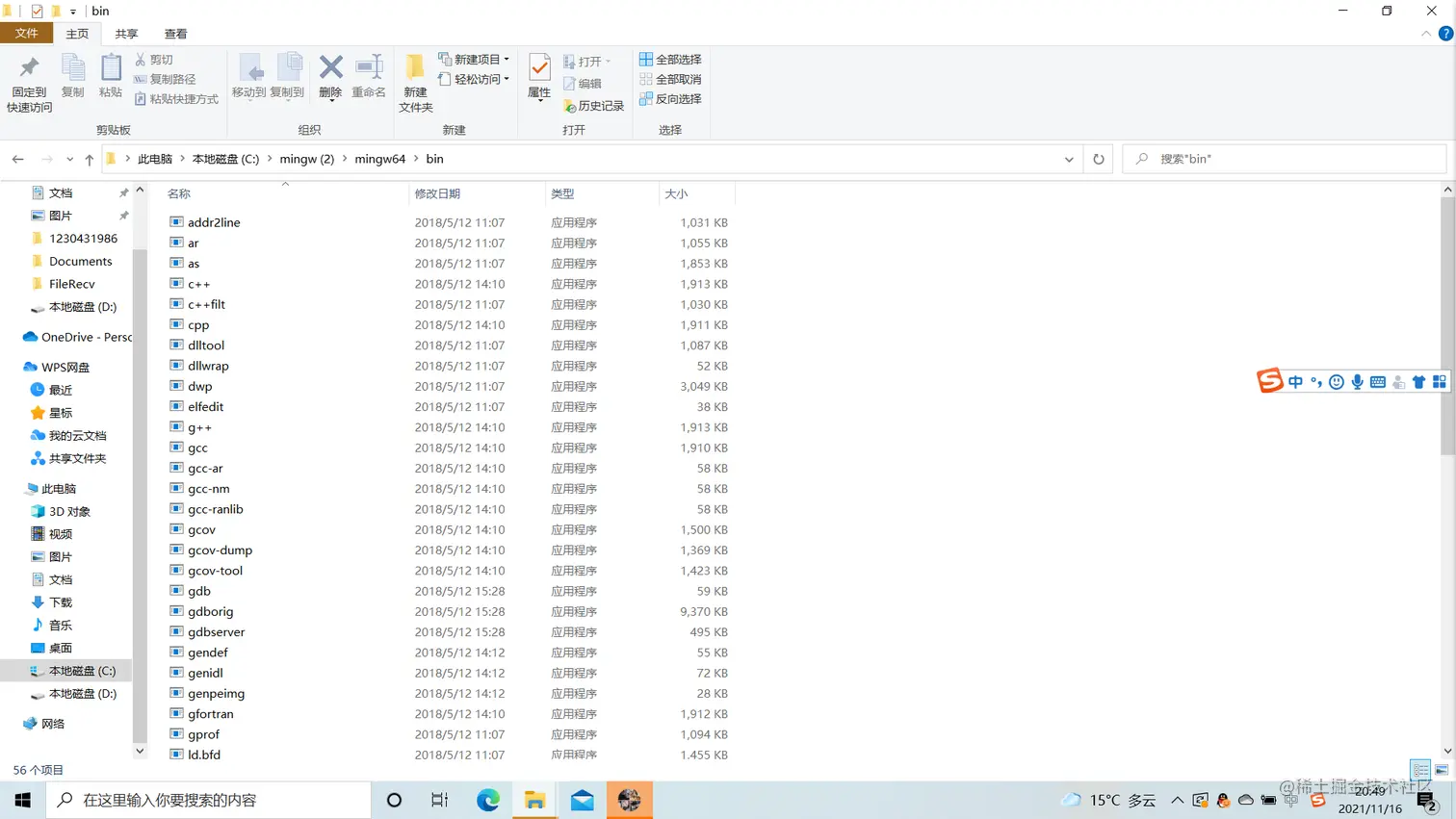The image size is (1456, 819).
Task: Open History in the ribbon
Action: click(594, 106)
